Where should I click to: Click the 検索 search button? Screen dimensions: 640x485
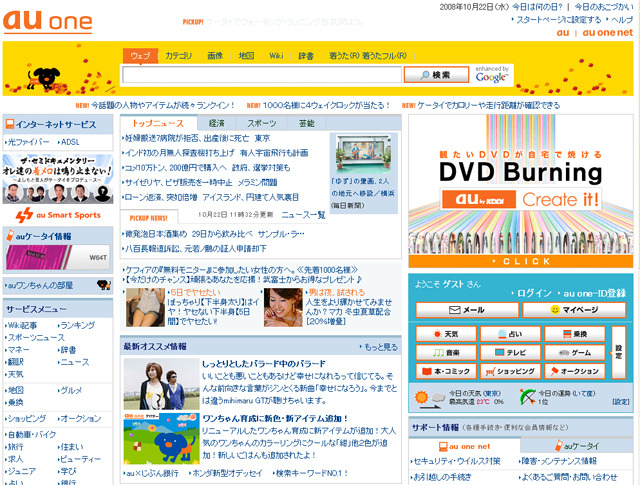pos(436,75)
